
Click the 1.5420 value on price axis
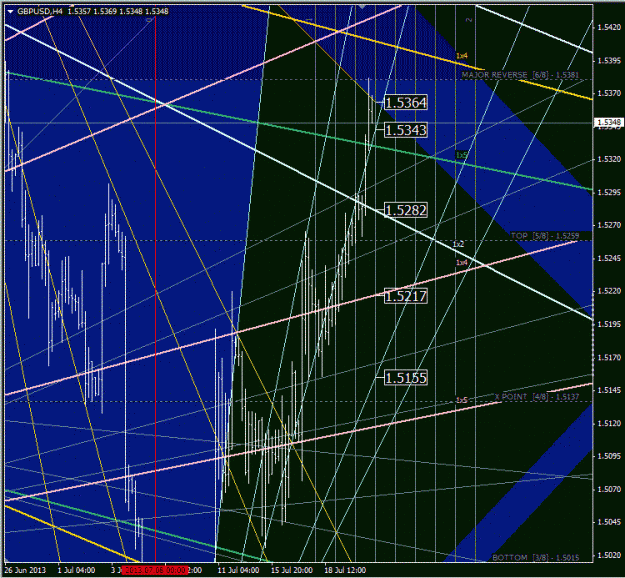tap(609, 28)
